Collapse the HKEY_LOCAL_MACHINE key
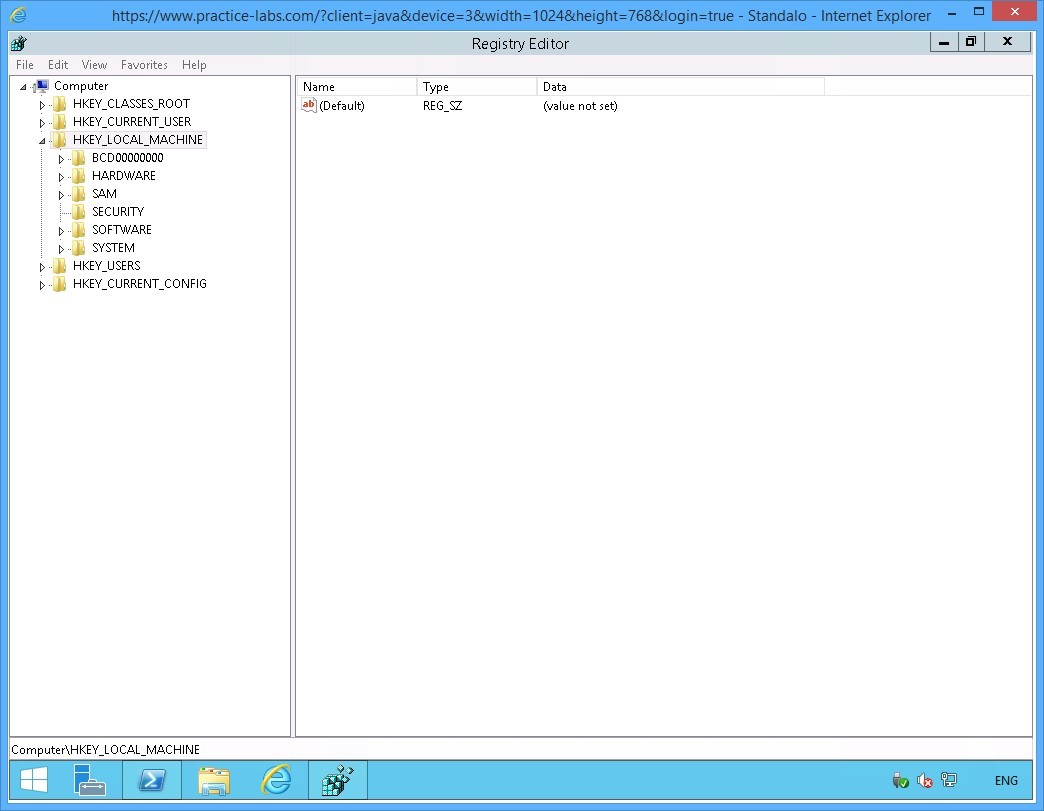 click(x=42, y=139)
